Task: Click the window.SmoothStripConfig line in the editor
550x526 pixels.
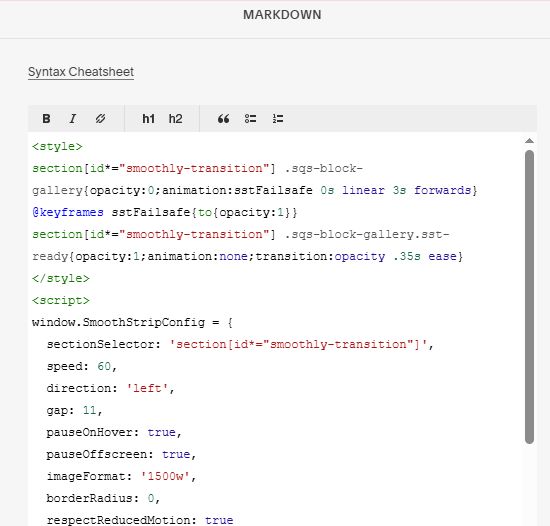Action: (x=132, y=322)
